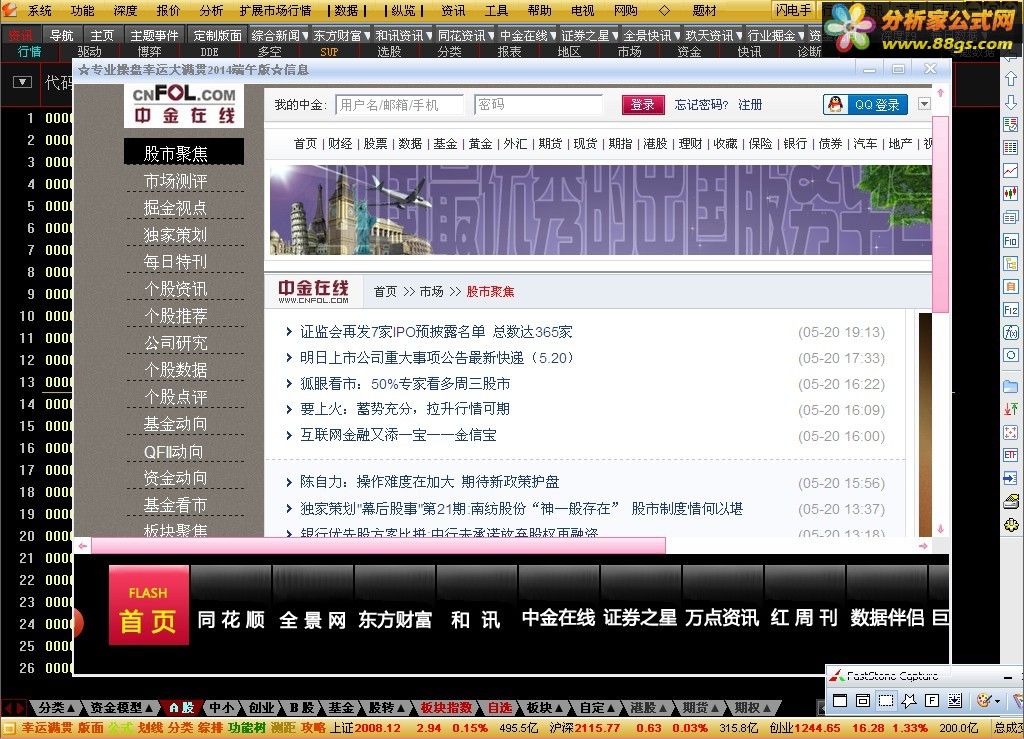Open 市场测评 in the left sidebar

175,181
